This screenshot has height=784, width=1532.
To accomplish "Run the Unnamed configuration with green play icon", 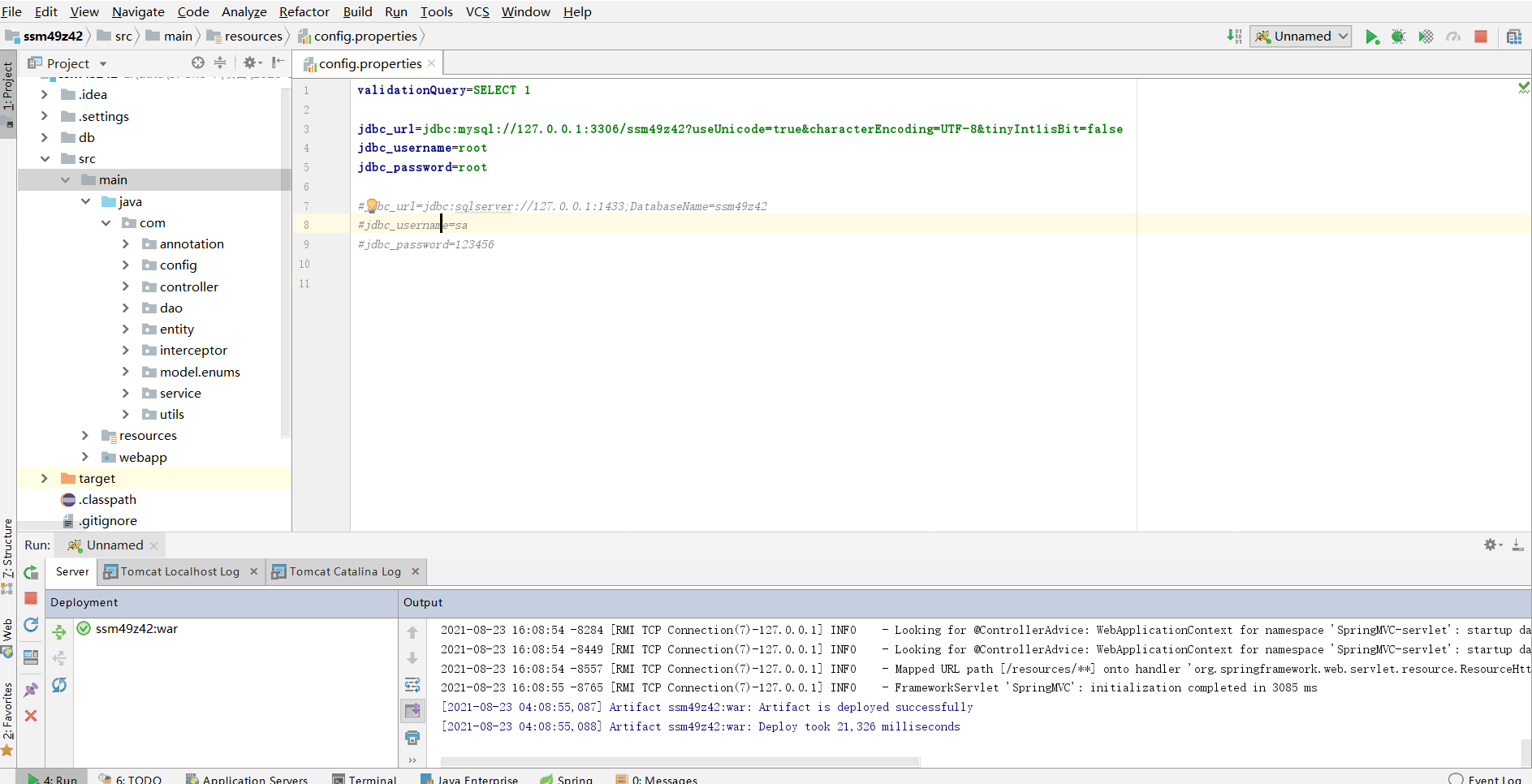I will (x=1372, y=37).
